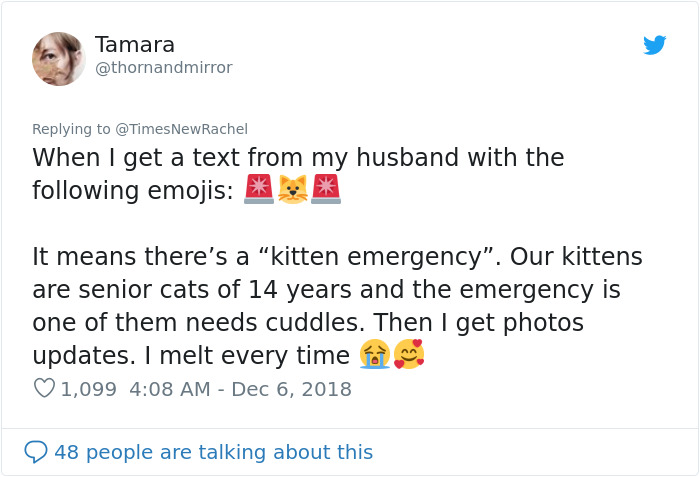Click the siren emoji before the cat
The image size is (700, 477).
tap(258, 189)
